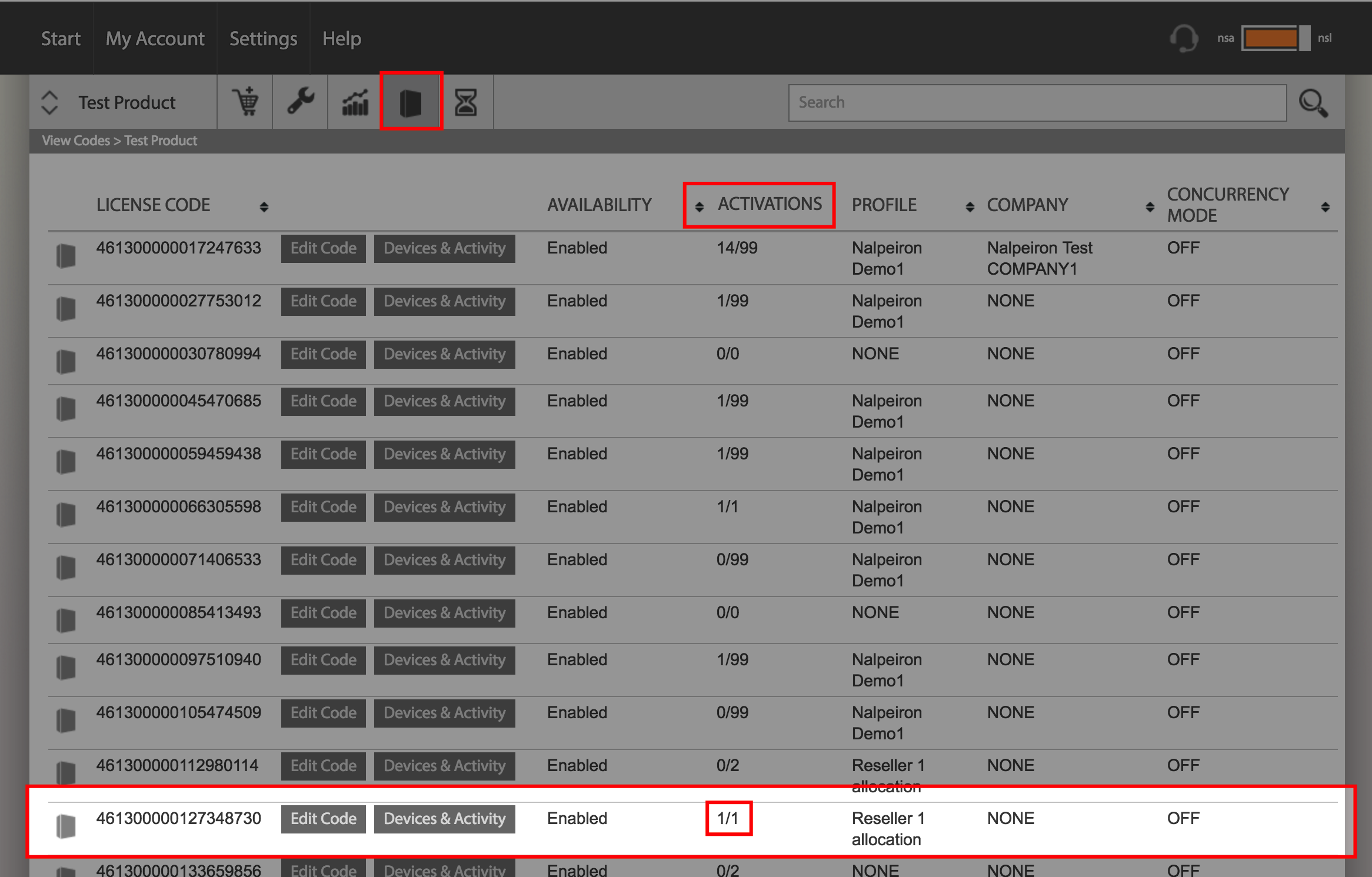Sort the Profile column using arrows
Image resolution: width=1372 pixels, height=877 pixels.
[970, 206]
